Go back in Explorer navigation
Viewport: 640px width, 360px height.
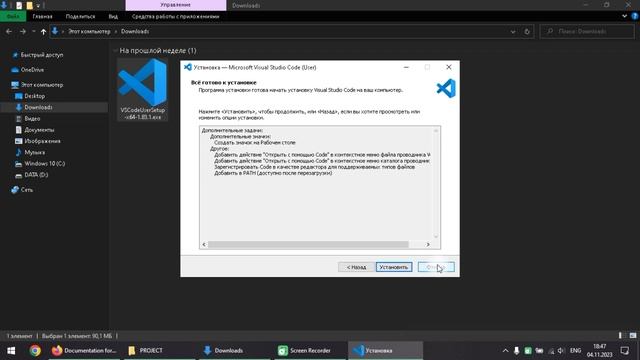pos(9,31)
